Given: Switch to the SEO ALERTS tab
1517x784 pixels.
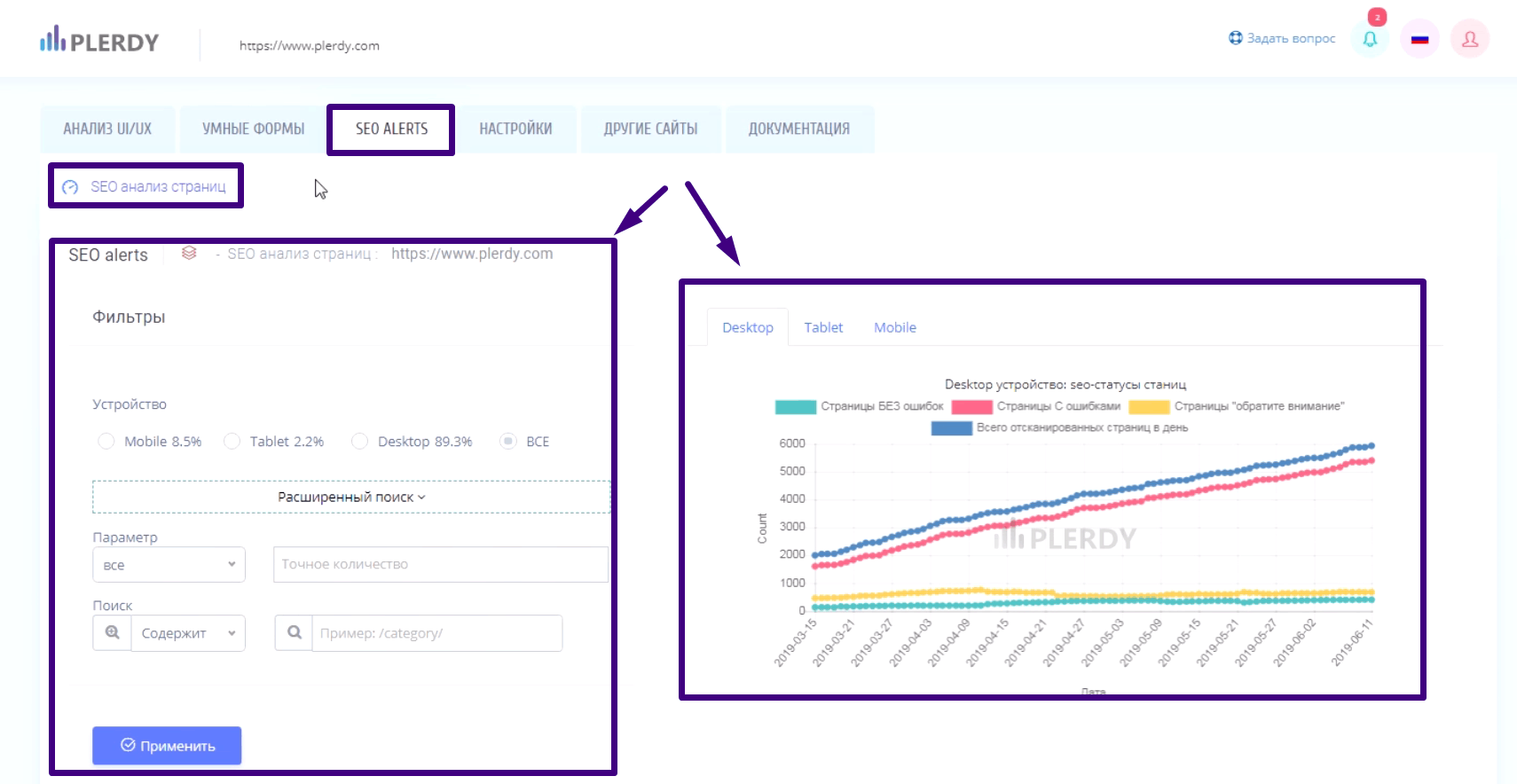Looking at the screenshot, I should tap(391, 129).
